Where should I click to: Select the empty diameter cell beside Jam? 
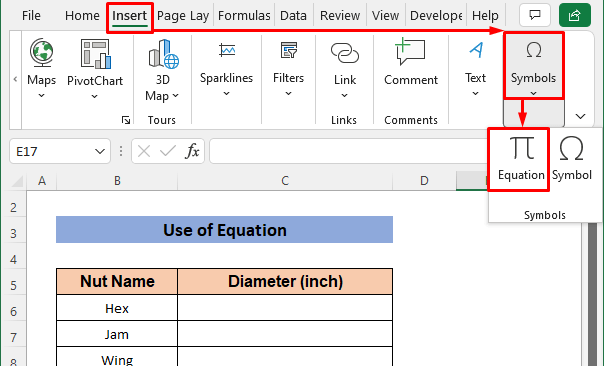click(x=285, y=334)
